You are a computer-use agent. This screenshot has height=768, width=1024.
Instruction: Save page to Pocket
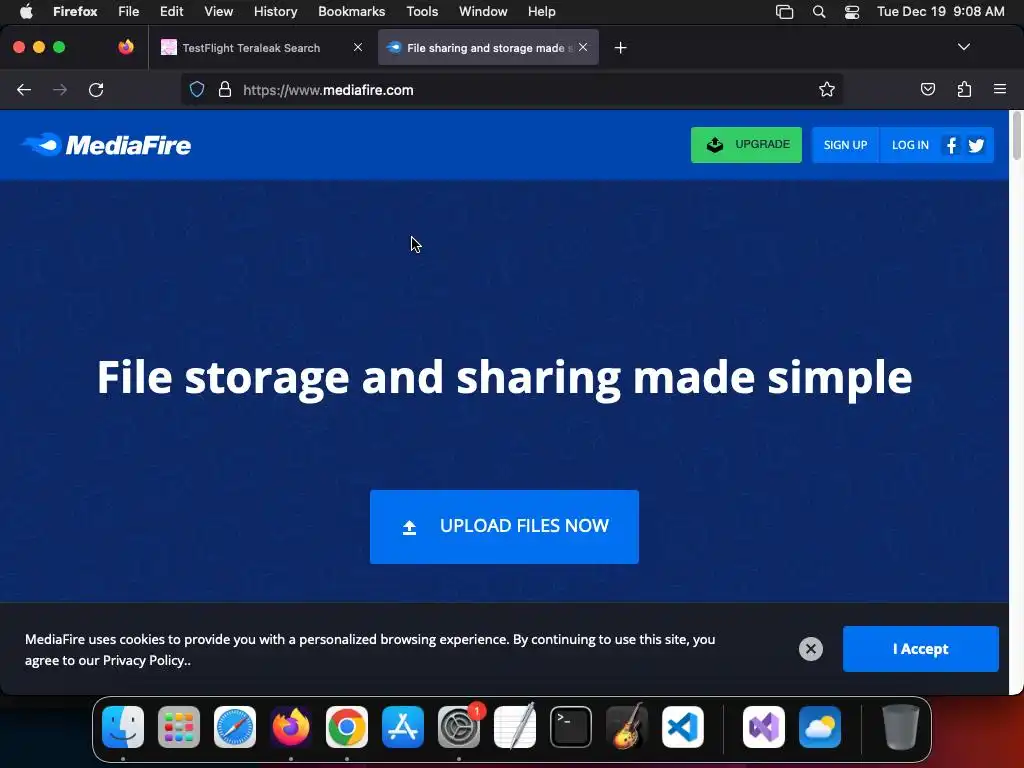coord(927,89)
